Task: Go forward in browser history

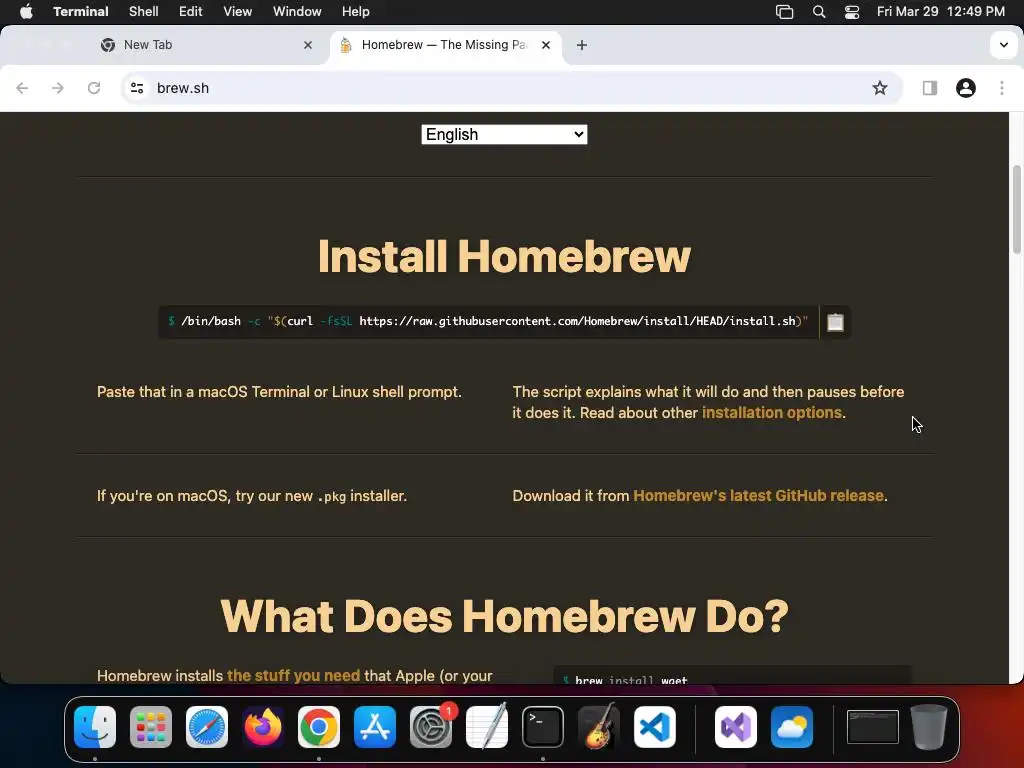Action: click(58, 88)
